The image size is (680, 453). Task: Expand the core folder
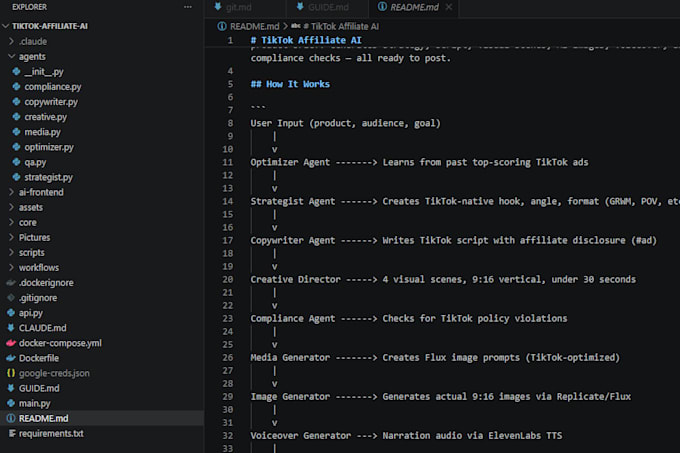tap(12, 222)
